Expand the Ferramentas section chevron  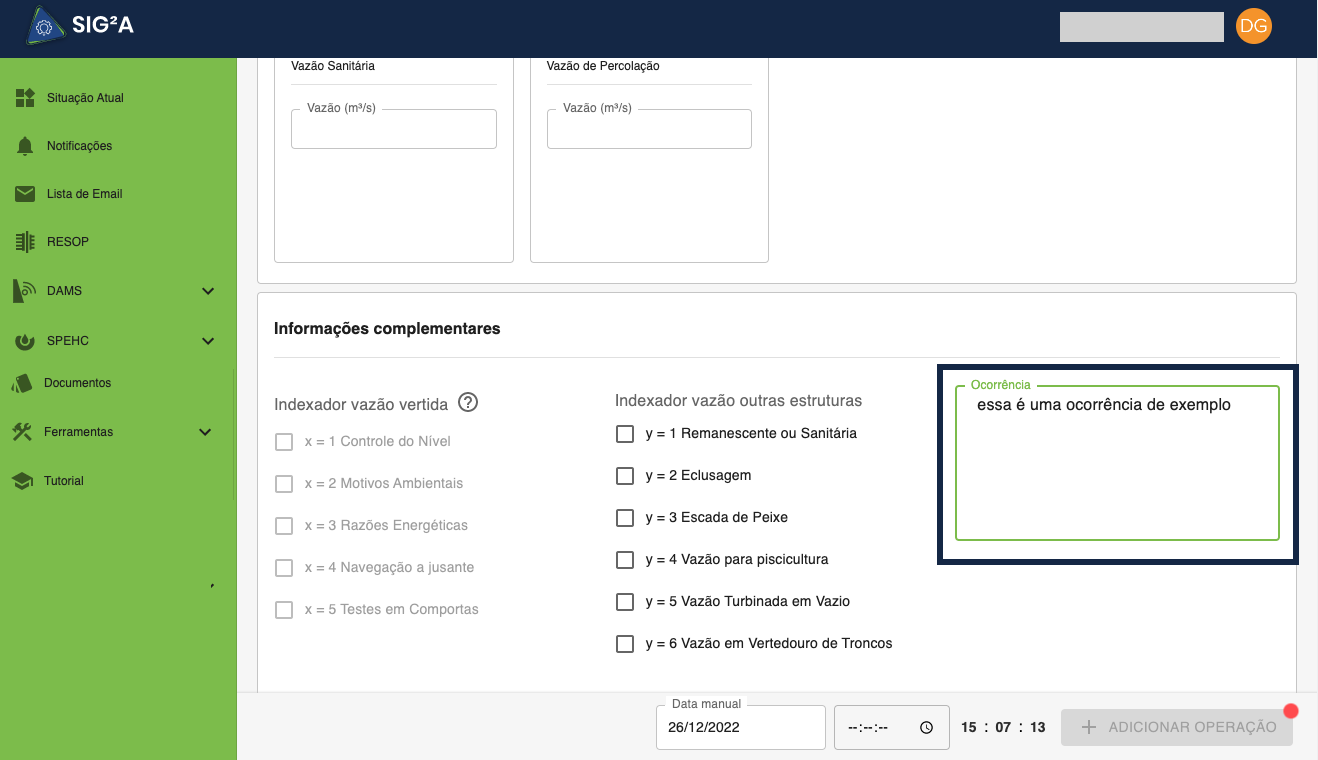click(x=205, y=432)
